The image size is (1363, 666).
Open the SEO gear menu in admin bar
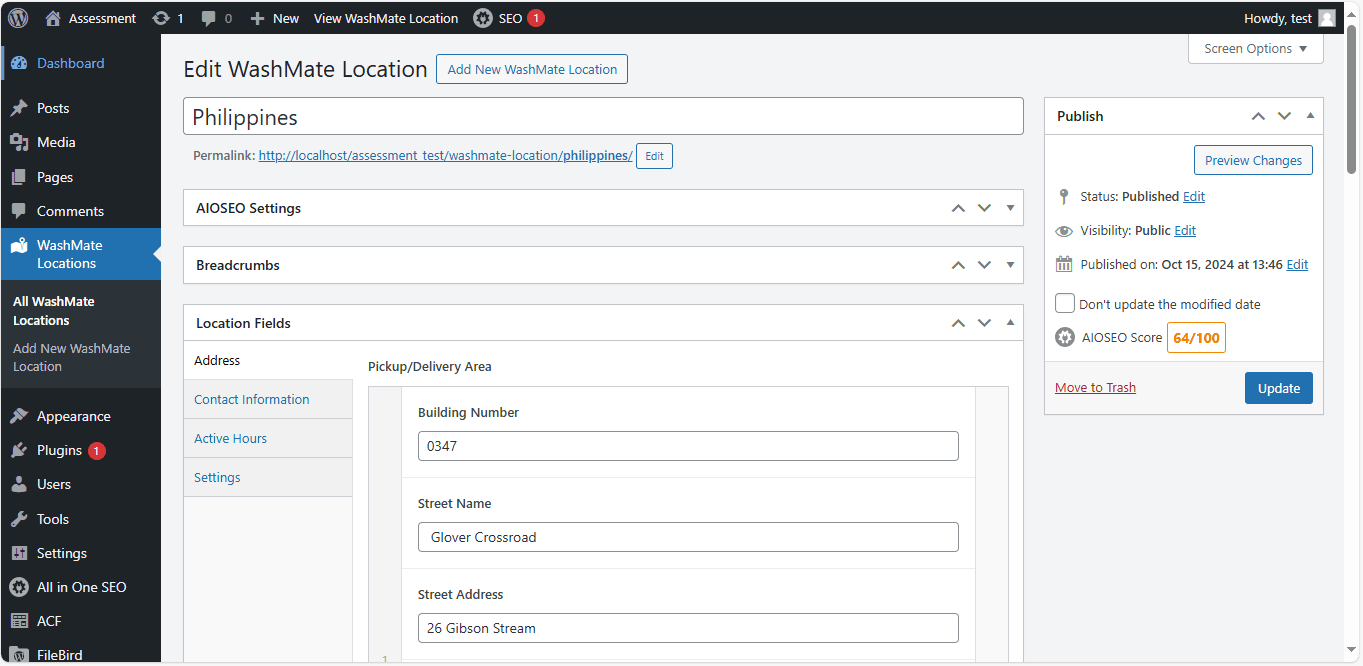(x=483, y=18)
